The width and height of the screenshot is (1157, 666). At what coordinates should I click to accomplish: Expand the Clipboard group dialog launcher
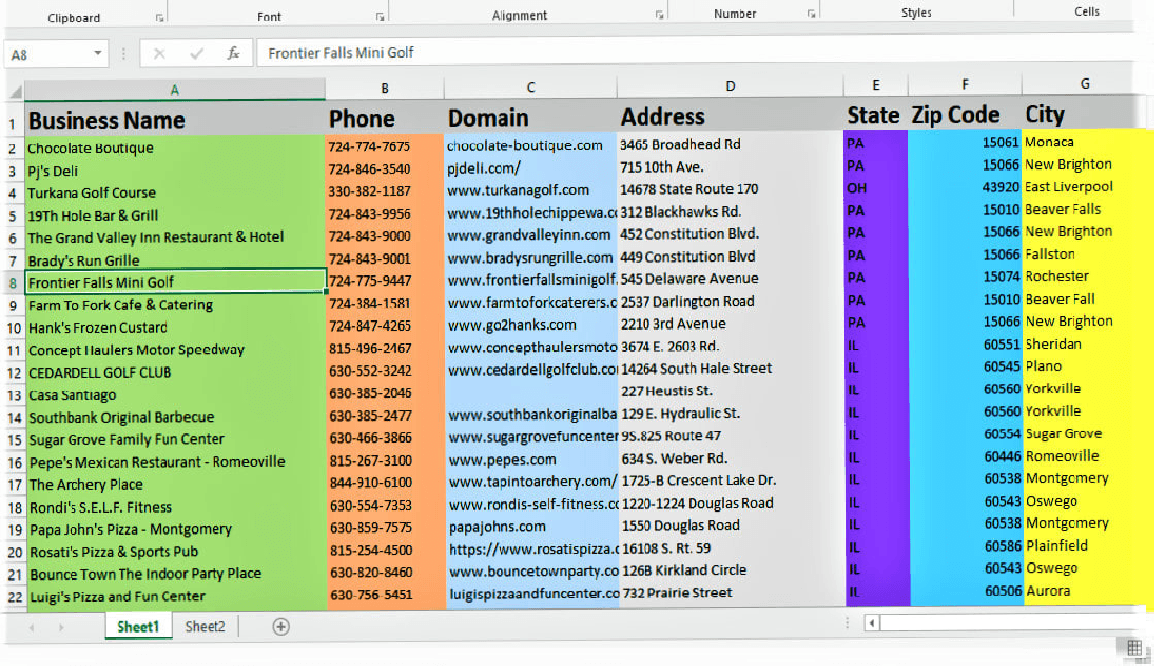(x=159, y=17)
